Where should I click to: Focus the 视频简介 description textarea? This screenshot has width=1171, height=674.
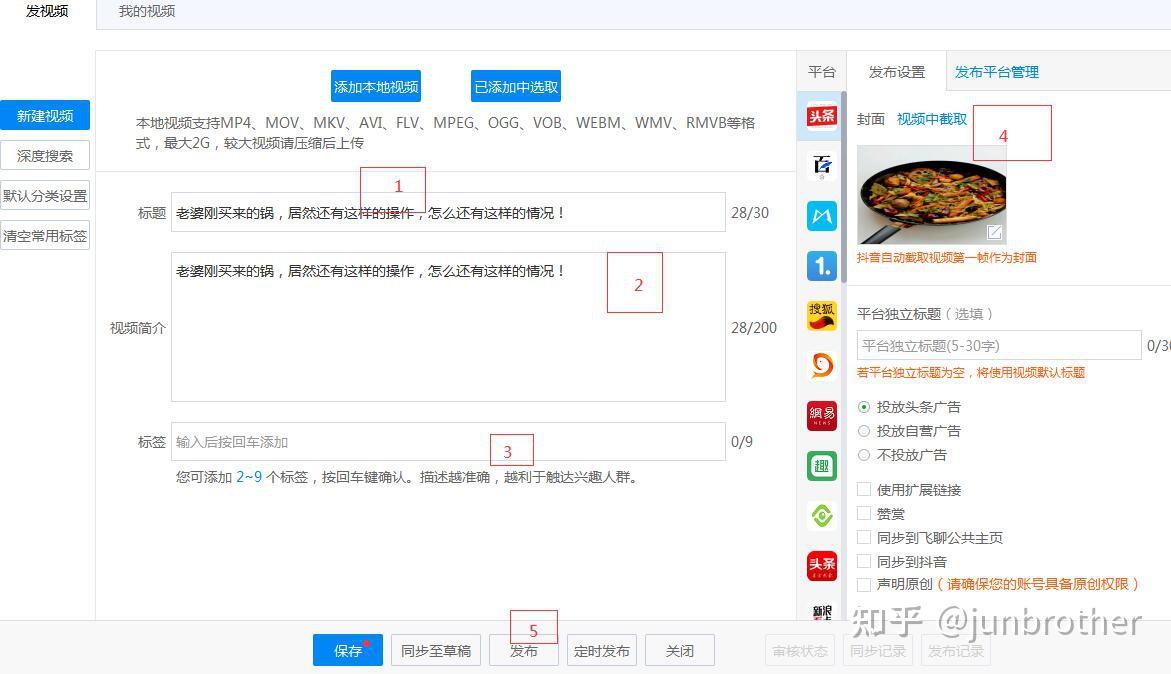tap(448, 327)
